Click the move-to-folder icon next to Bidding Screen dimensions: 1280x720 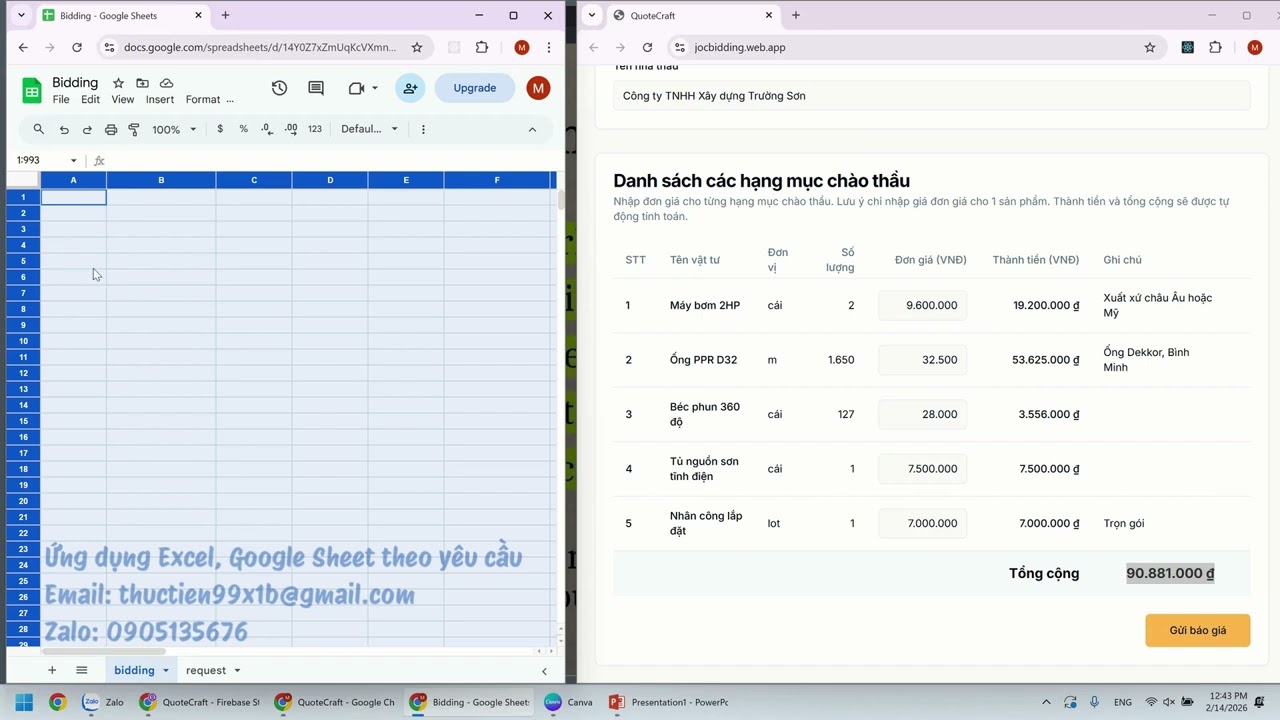click(142, 83)
